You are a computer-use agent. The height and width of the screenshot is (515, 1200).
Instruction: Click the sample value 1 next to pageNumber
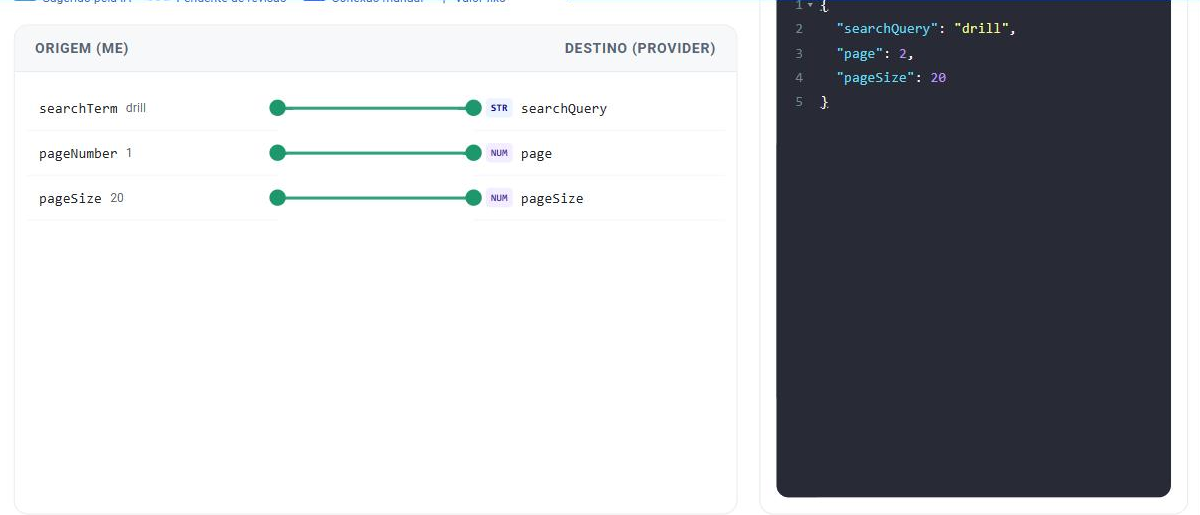129,153
